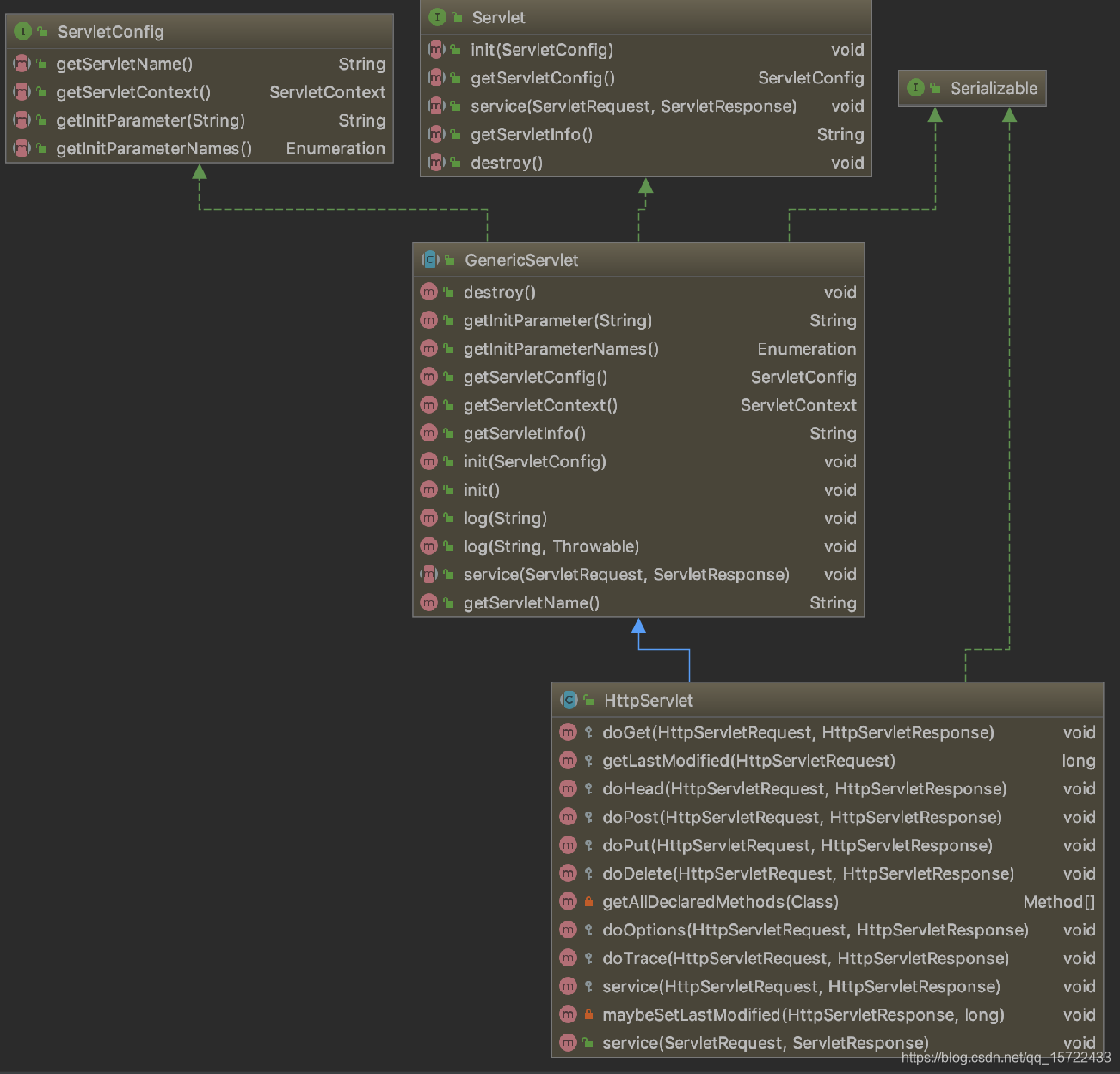
Task: Select service(ServletRequest, ServletResponse) in GenericServlet
Action: tap(626, 575)
